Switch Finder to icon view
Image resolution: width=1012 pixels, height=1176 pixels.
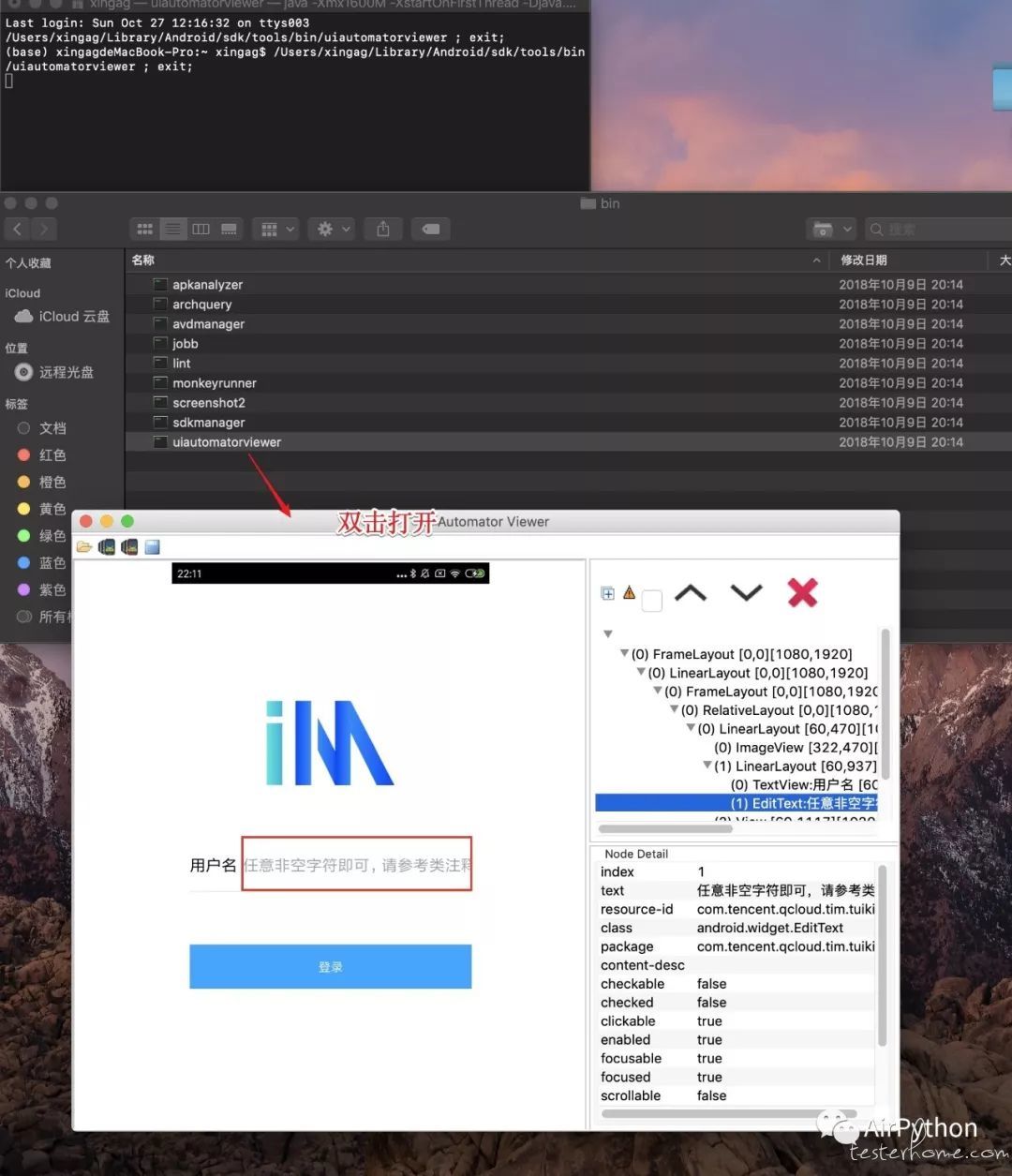pos(145,229)
